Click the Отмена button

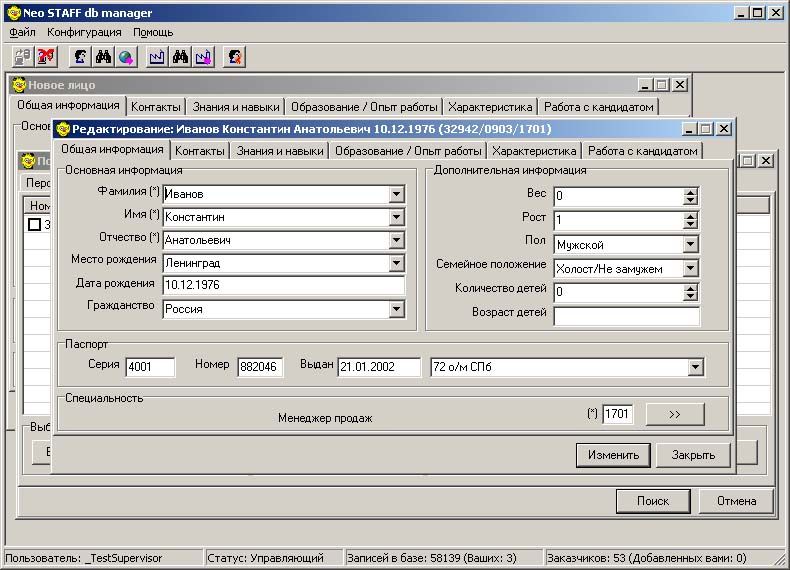click(x=736, y=501)
